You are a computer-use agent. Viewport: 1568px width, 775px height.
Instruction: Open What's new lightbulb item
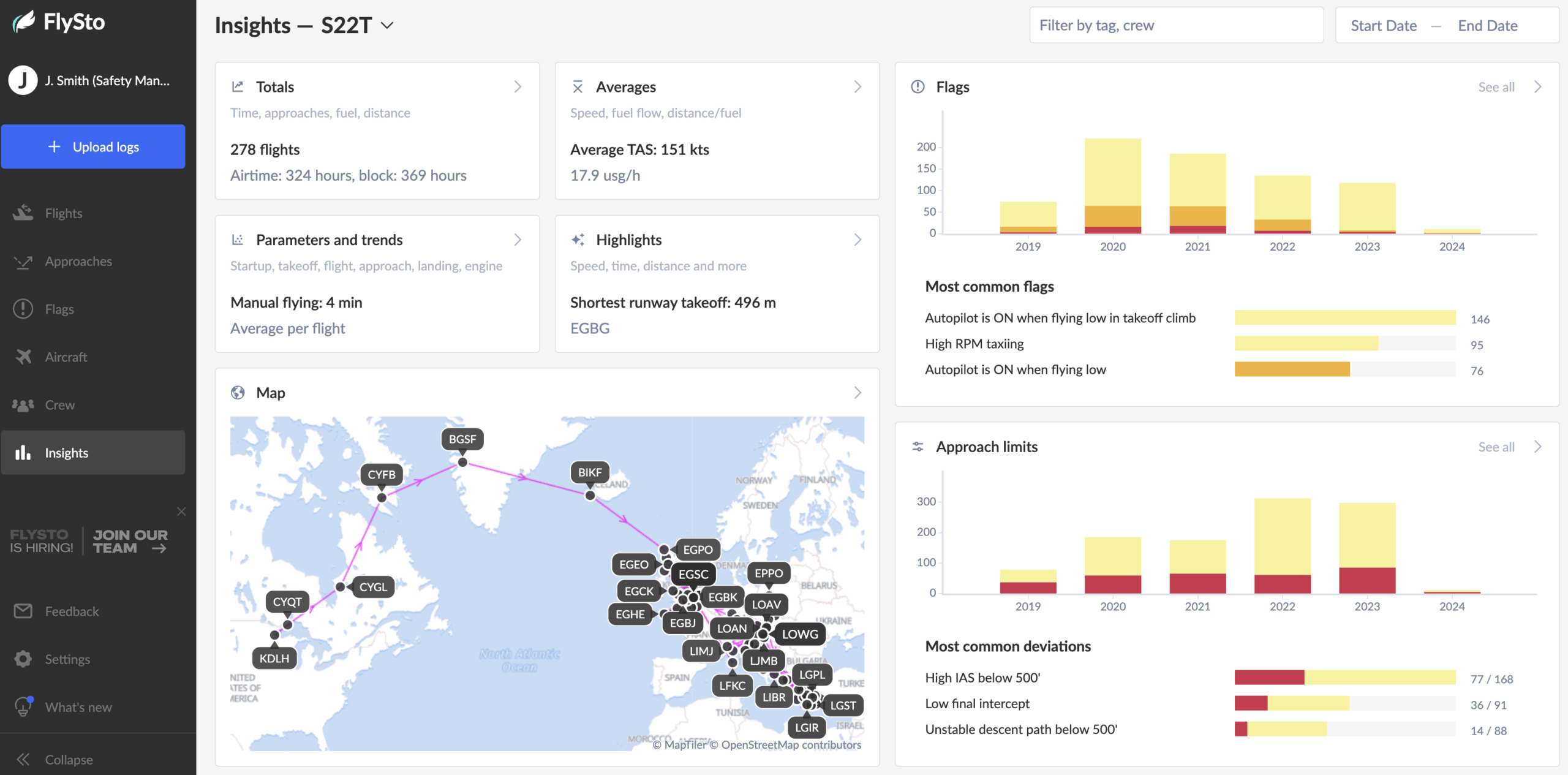(x=23, y=707)
